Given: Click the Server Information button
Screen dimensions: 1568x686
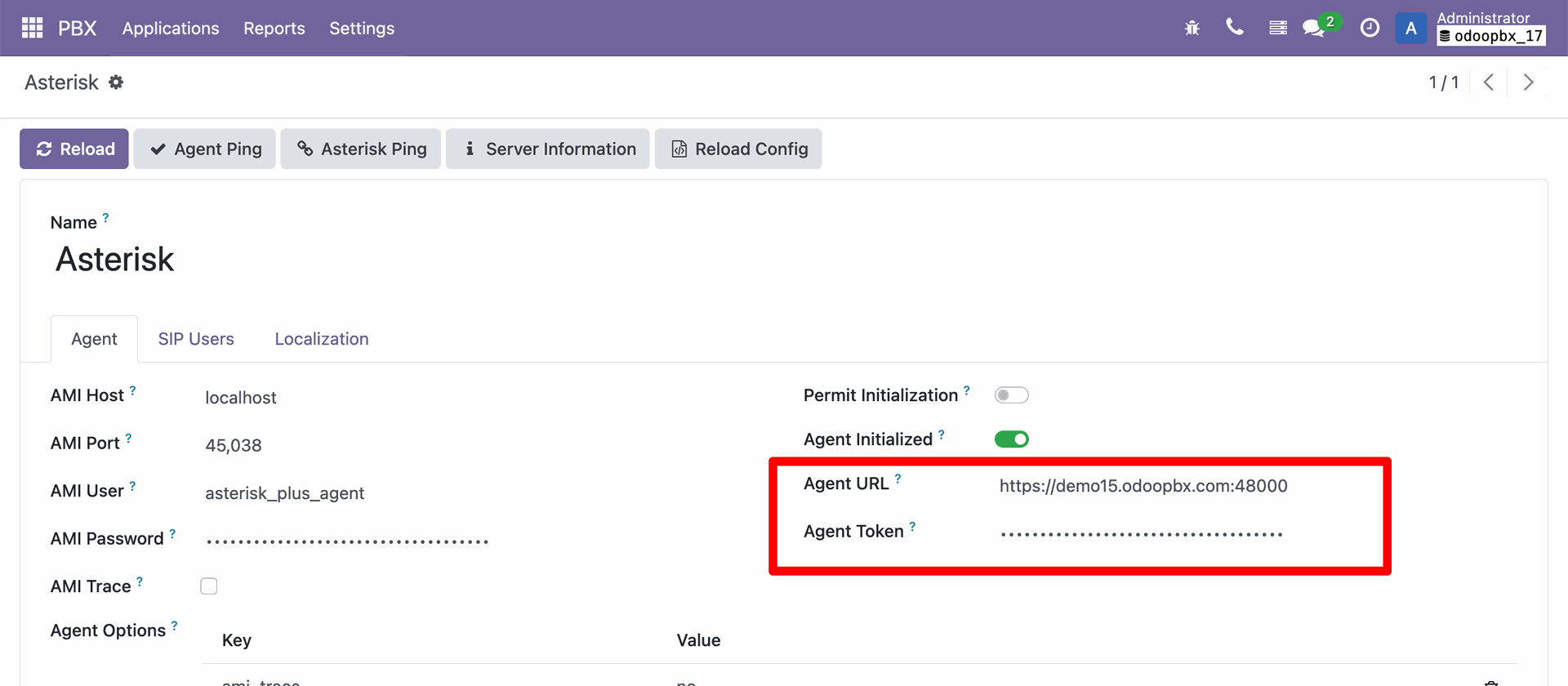Looking at the screenshot, I should point(548,149).
